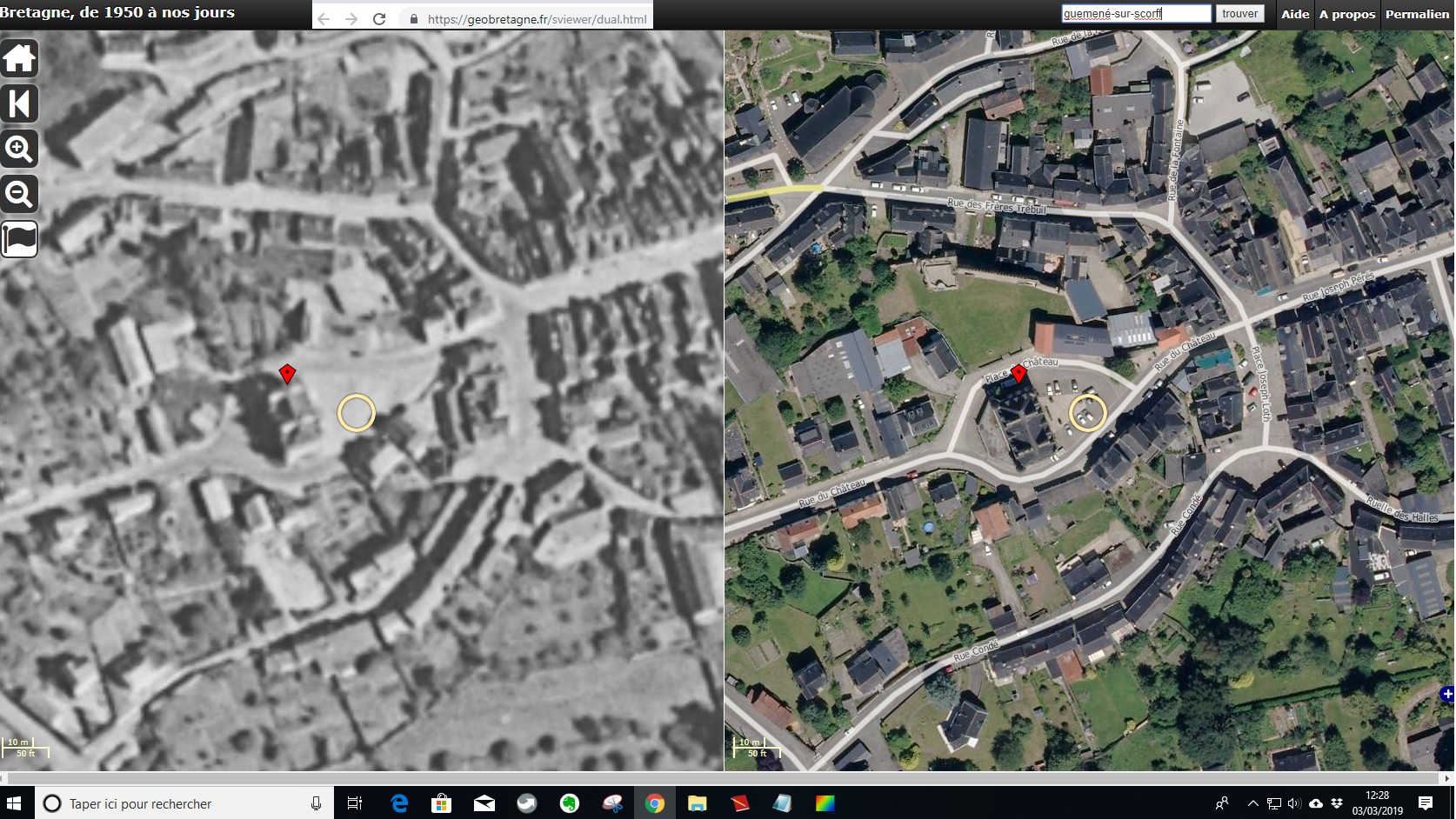Click the geobretagne.fr URL address bar
The width and height of the screenshot is (1456, 819).
click(537, 19)
